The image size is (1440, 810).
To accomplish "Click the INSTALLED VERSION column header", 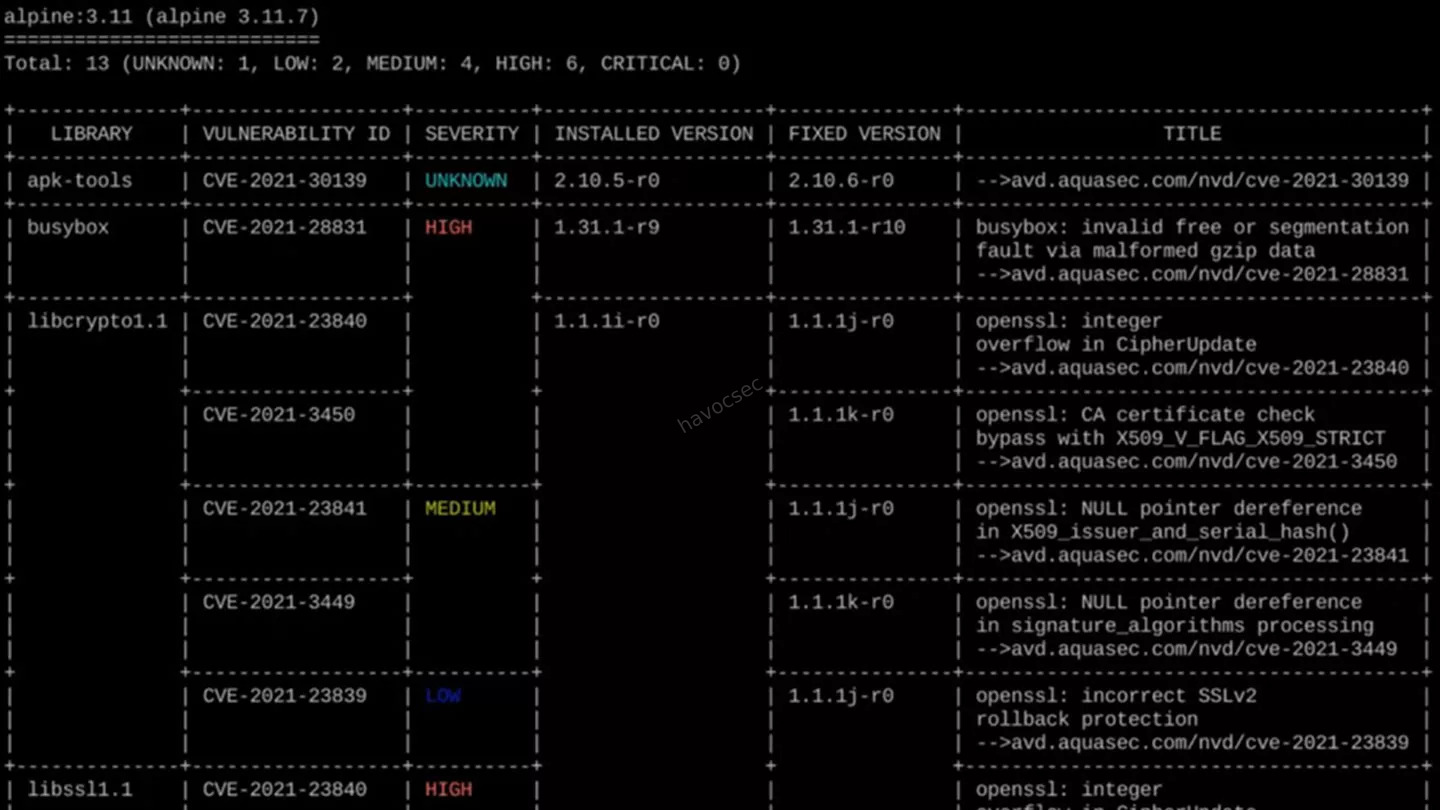I will pos(654,134).
